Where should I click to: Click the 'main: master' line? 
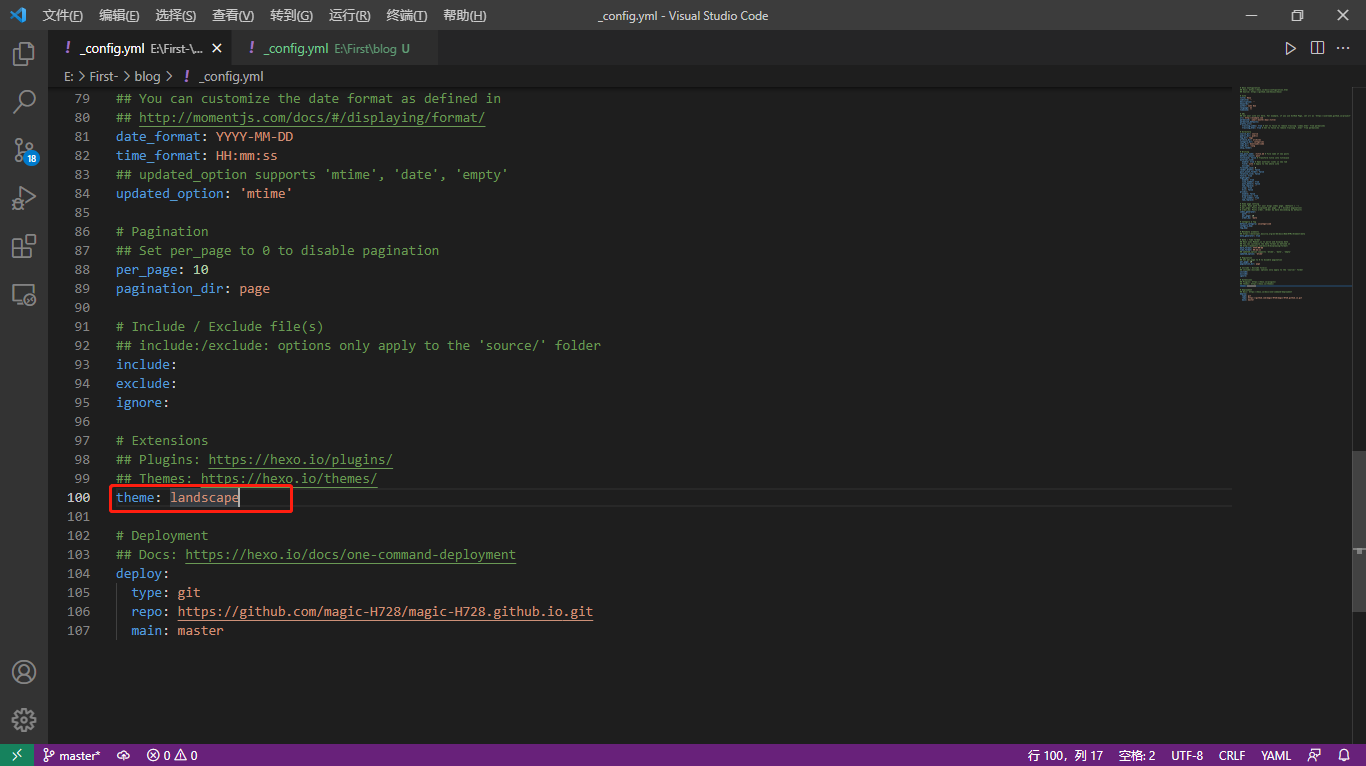177,631
